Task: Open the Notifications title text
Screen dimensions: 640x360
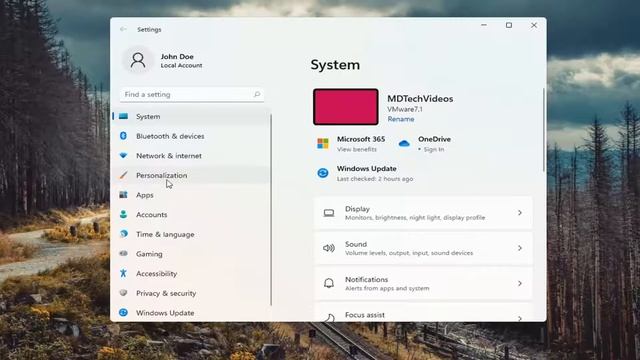Action: click(x=367, y=279)
